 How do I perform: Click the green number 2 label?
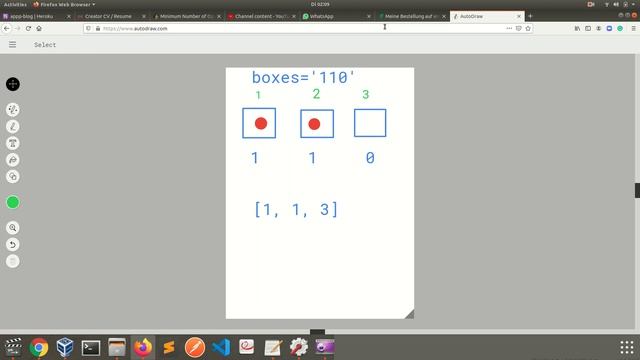click(x=316, y=94)
